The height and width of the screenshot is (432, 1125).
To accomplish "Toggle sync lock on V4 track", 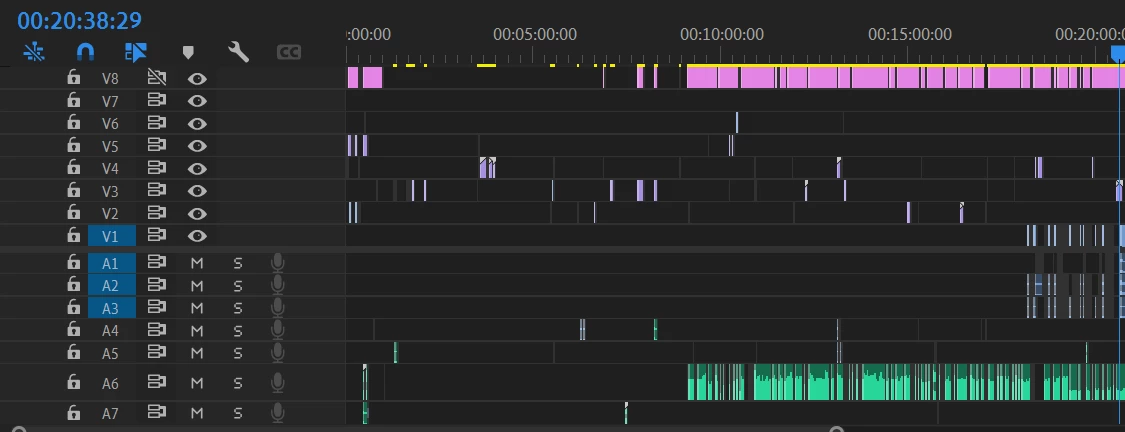I will (156, 168).
